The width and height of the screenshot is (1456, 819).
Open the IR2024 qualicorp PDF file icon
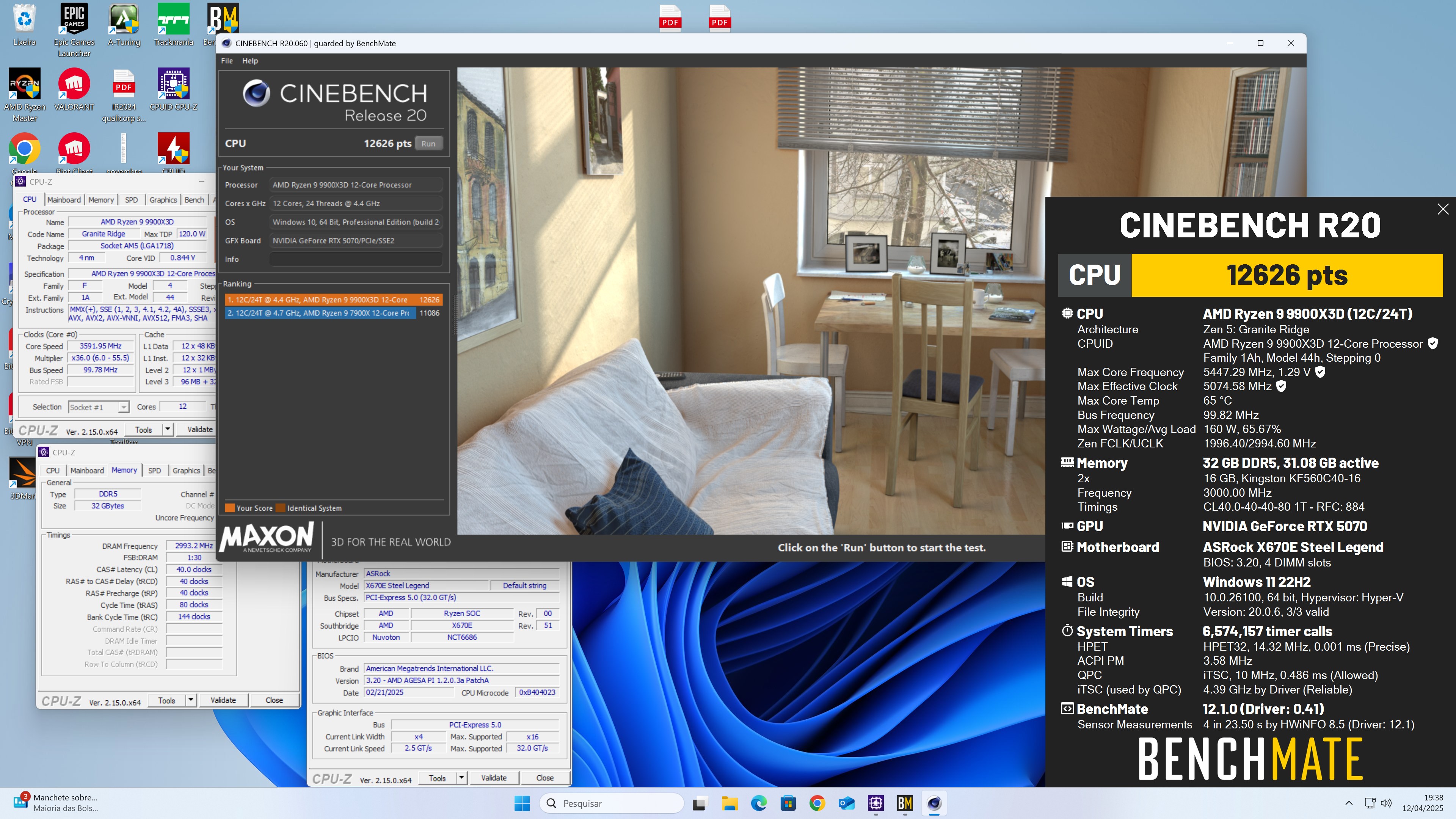point(124,94)
